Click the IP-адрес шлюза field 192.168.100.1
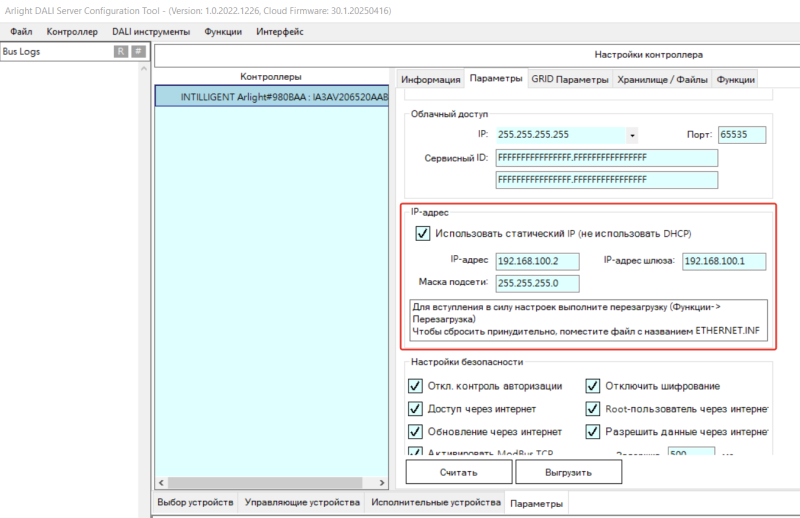This screenshot has height=518, width=800. click(724, 261)
